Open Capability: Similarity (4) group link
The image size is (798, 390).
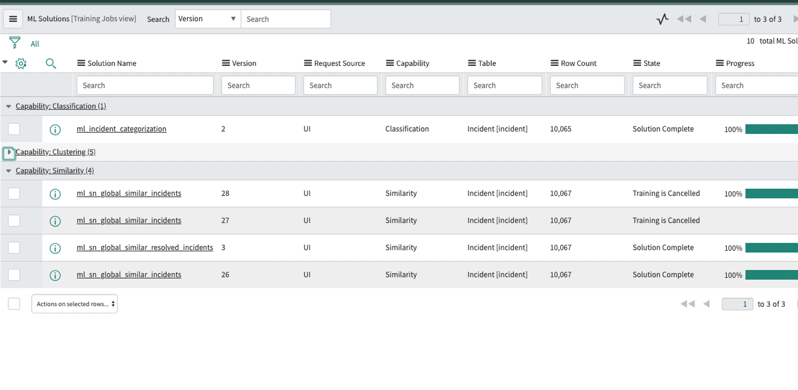pos(55,171)
